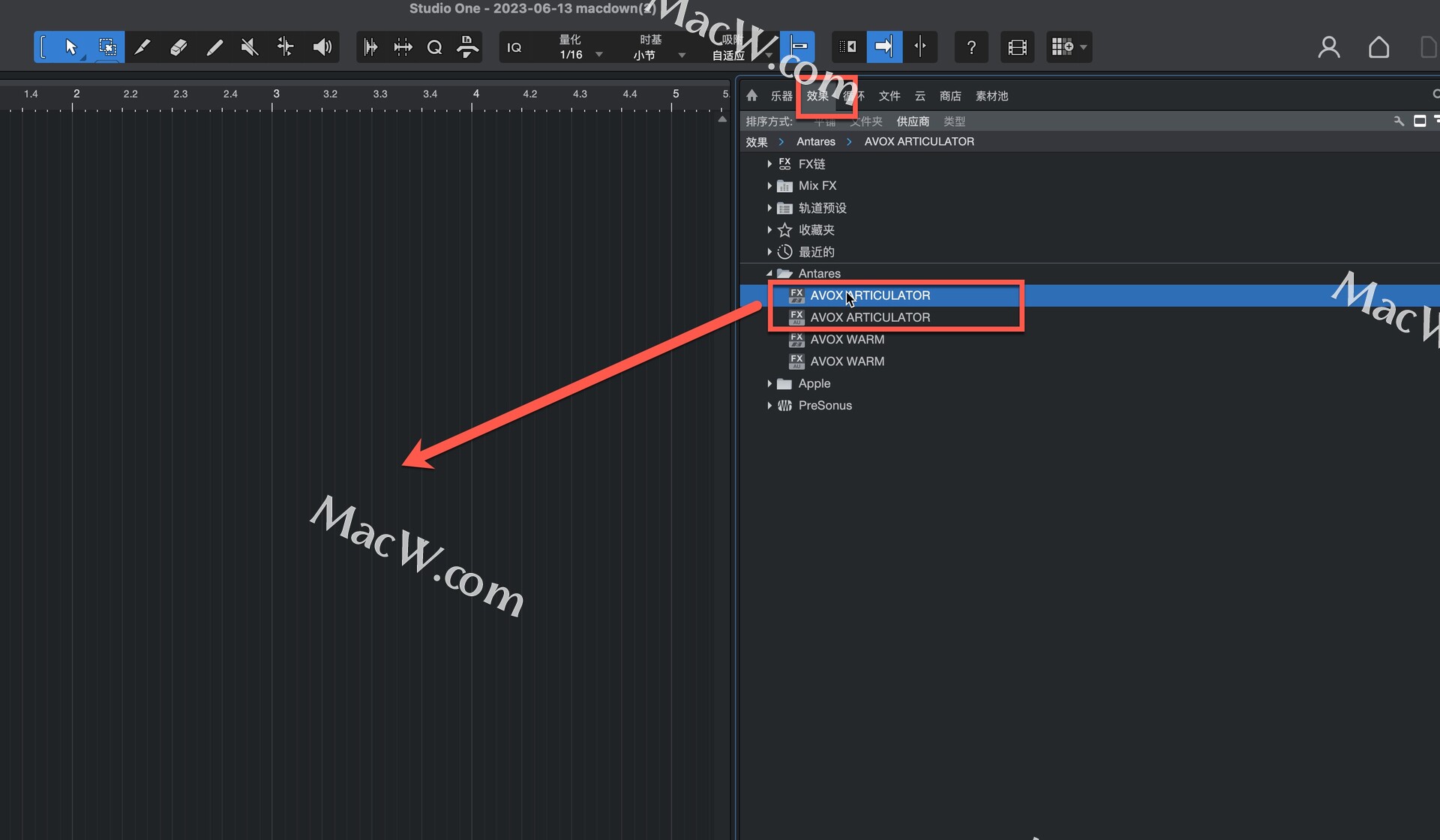Switch to the 乐器 instruments tab

coord(781,96)
